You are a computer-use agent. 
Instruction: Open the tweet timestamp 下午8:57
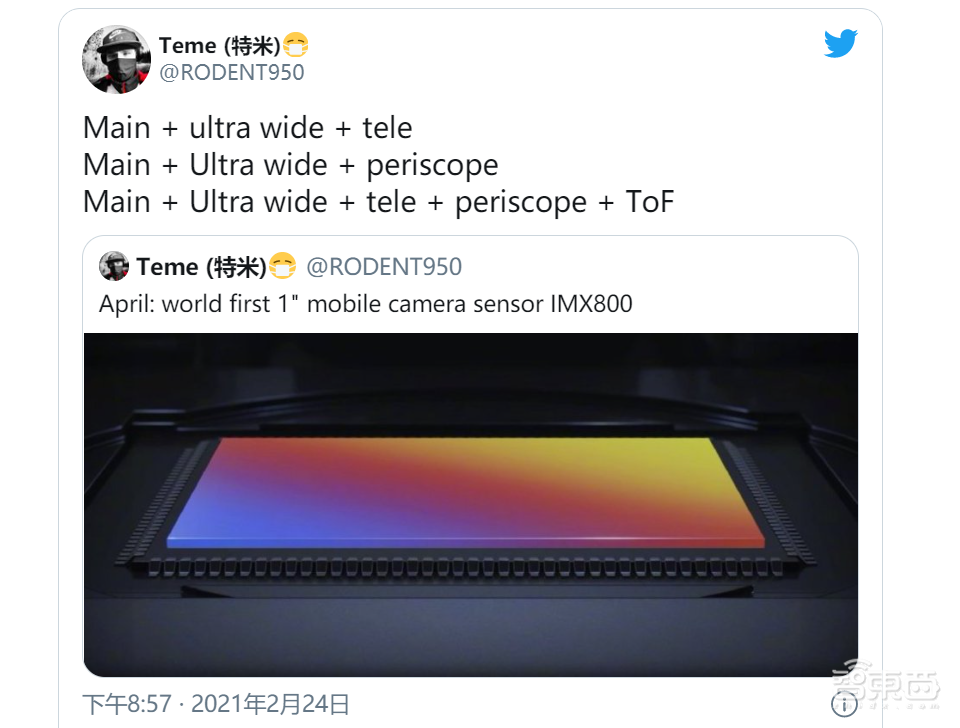click(x=127, y=704)
